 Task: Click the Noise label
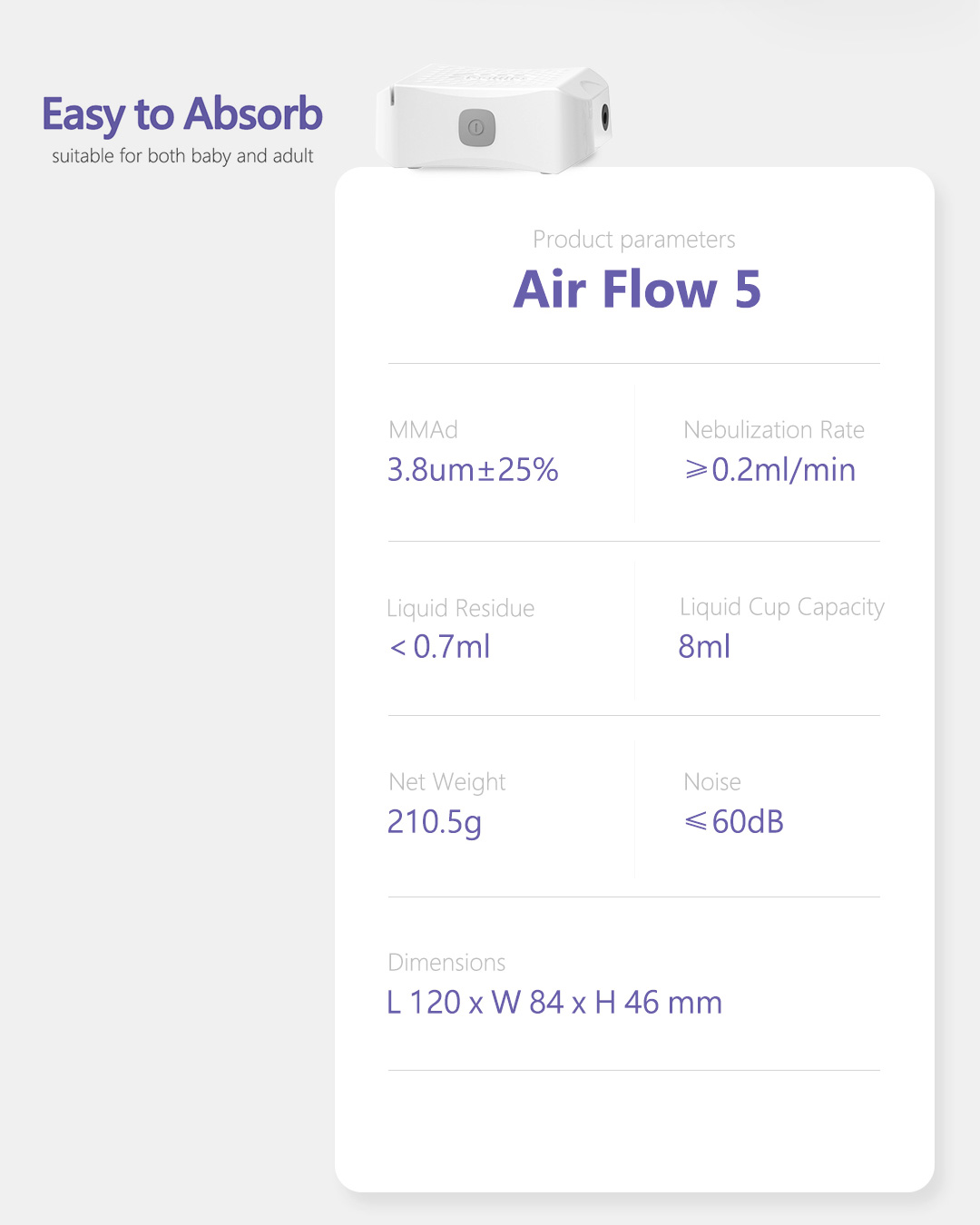click(x=712, y=782)
